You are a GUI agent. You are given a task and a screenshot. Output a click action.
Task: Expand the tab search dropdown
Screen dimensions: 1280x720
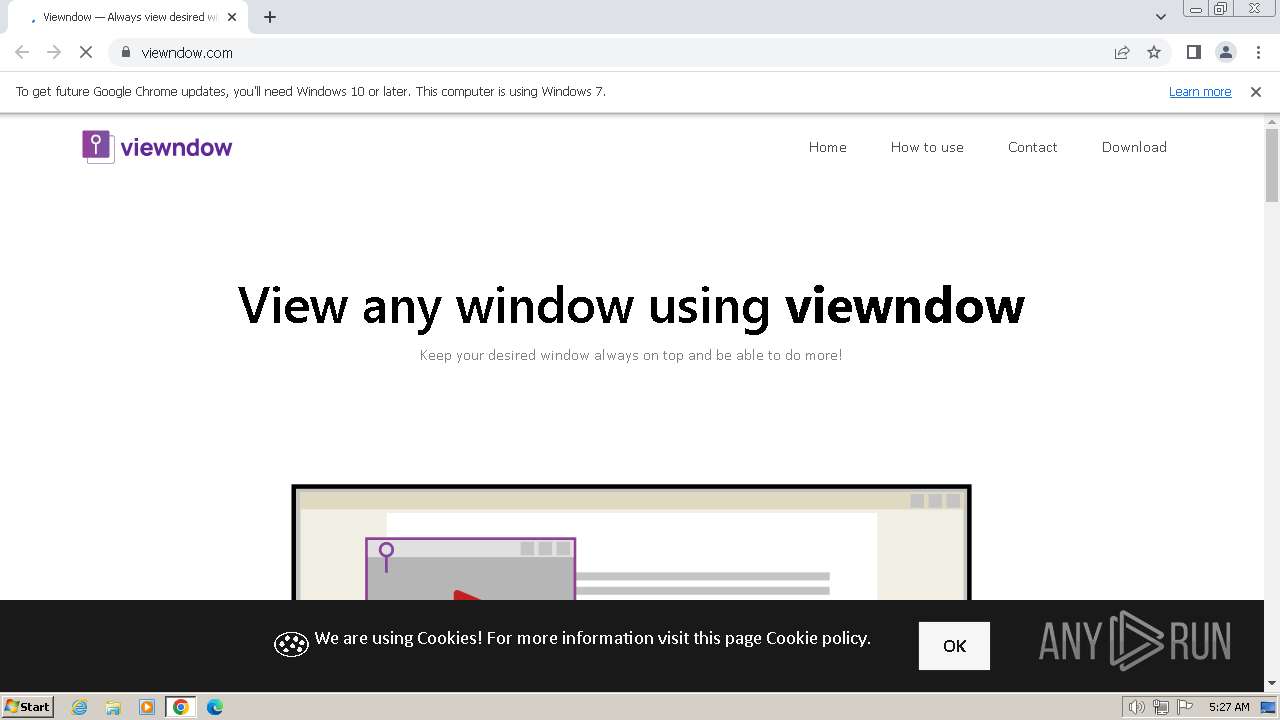1161,17
